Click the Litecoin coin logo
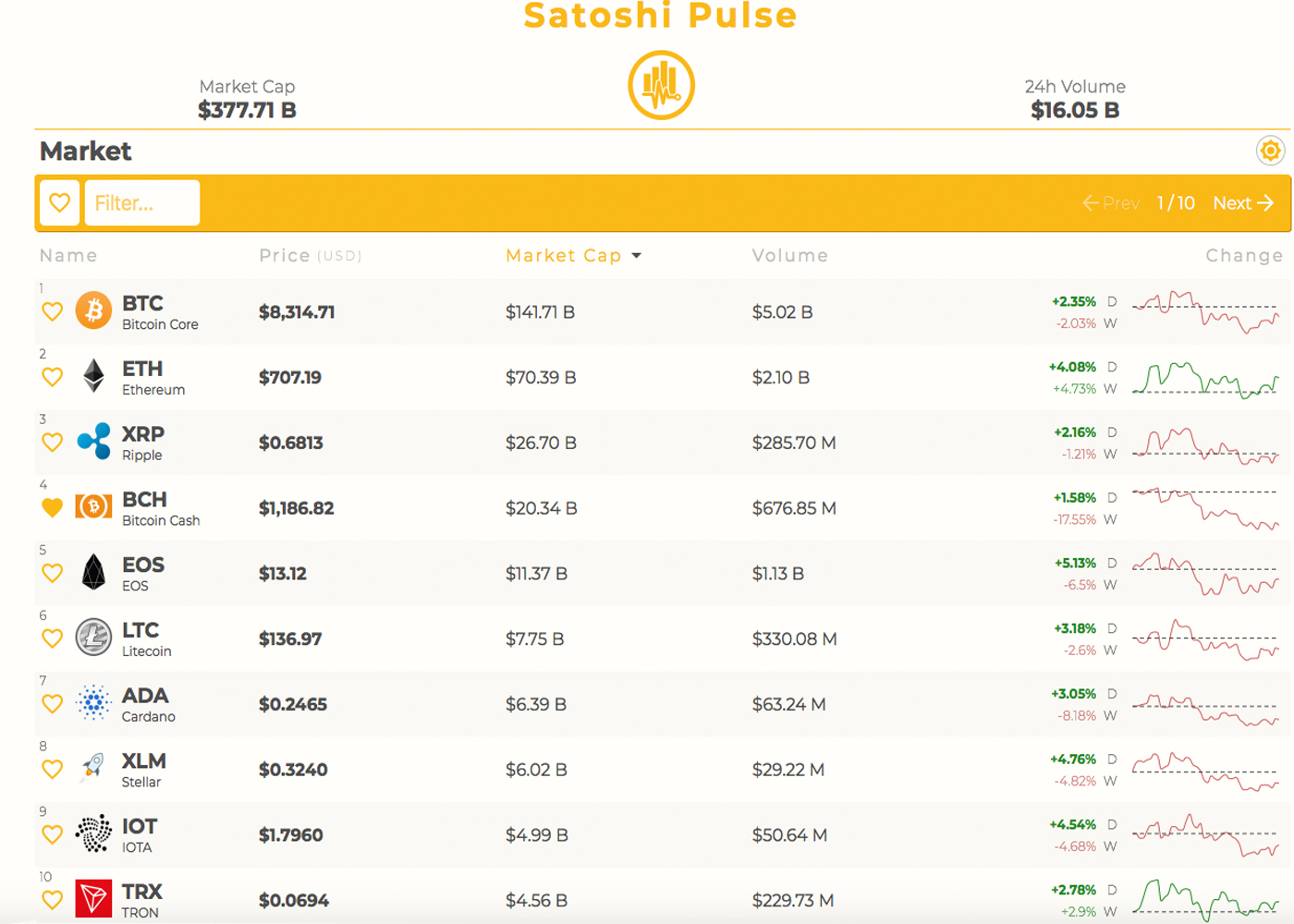Viewport: 1294px width, 924px height. pos(93,638)
